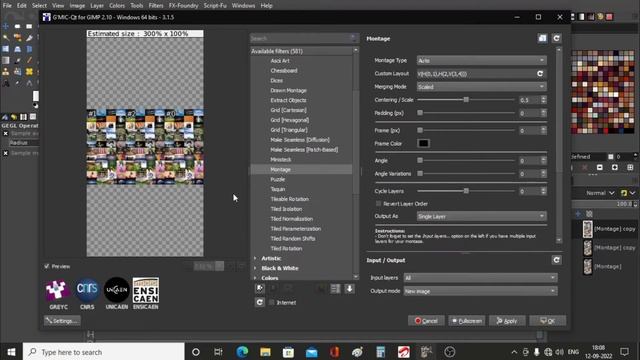
Task: Open the Output mode dropdown
Action: pyautogui.click(x=480, y=291)
